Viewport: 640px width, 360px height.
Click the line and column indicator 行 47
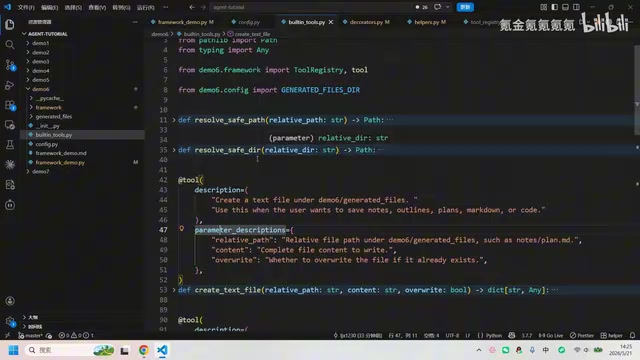pyautogui.click(x=402, y=335)
